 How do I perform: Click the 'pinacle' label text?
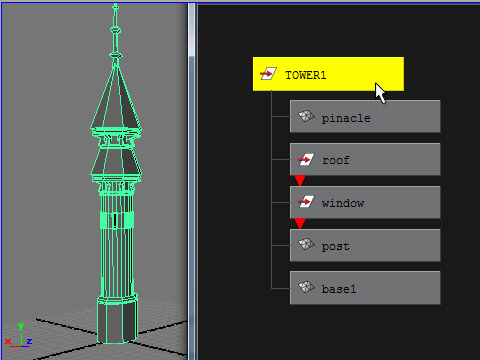pos(346,118)
